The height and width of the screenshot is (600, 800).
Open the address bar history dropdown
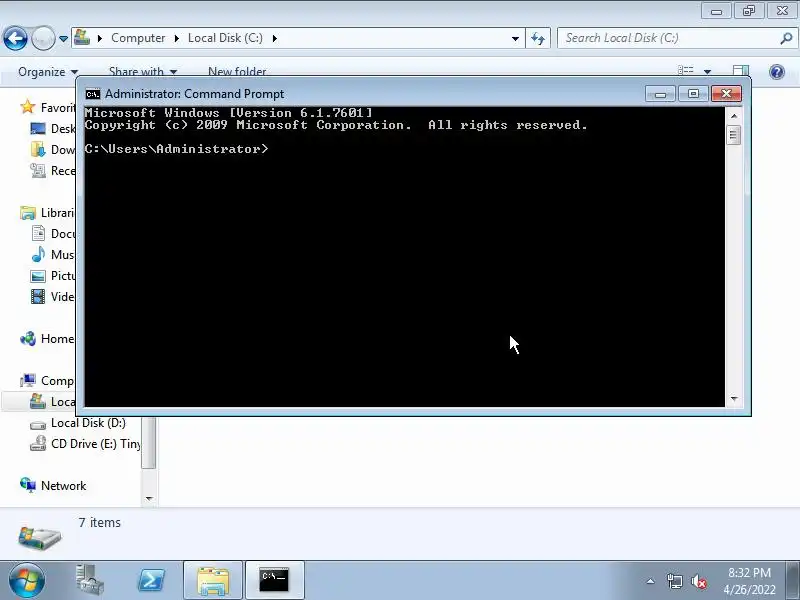pos(515,38)
